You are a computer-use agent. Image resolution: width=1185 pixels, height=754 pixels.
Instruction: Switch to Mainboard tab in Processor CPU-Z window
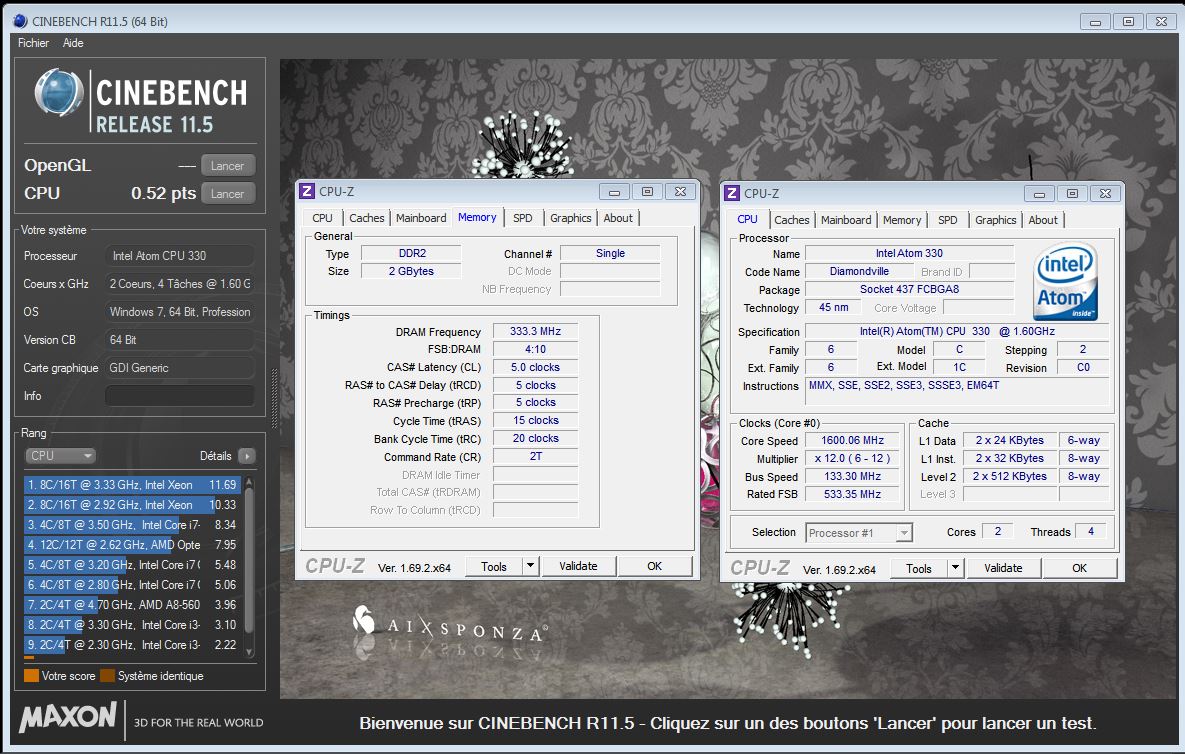[x=846, y=220]
